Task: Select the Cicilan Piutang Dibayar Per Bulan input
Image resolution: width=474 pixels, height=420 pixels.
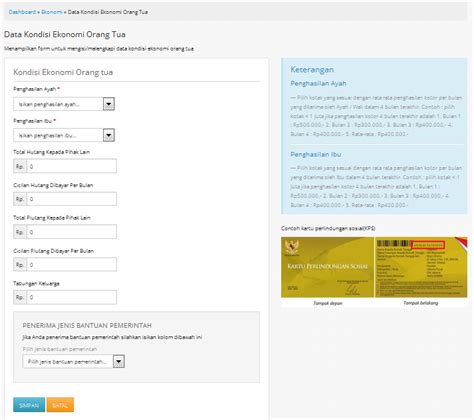Action: 72,264
